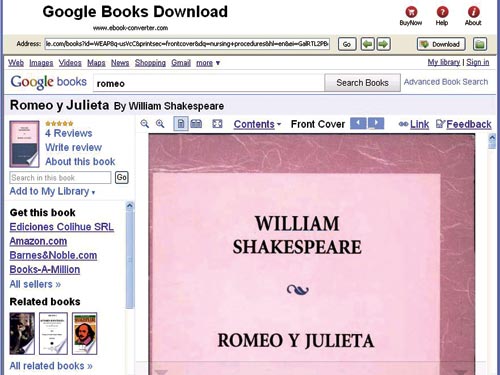Image resolution: width=500 pixels, height=375 pixels.
Task: Click the Search in this book field
Action: (60, 178)
